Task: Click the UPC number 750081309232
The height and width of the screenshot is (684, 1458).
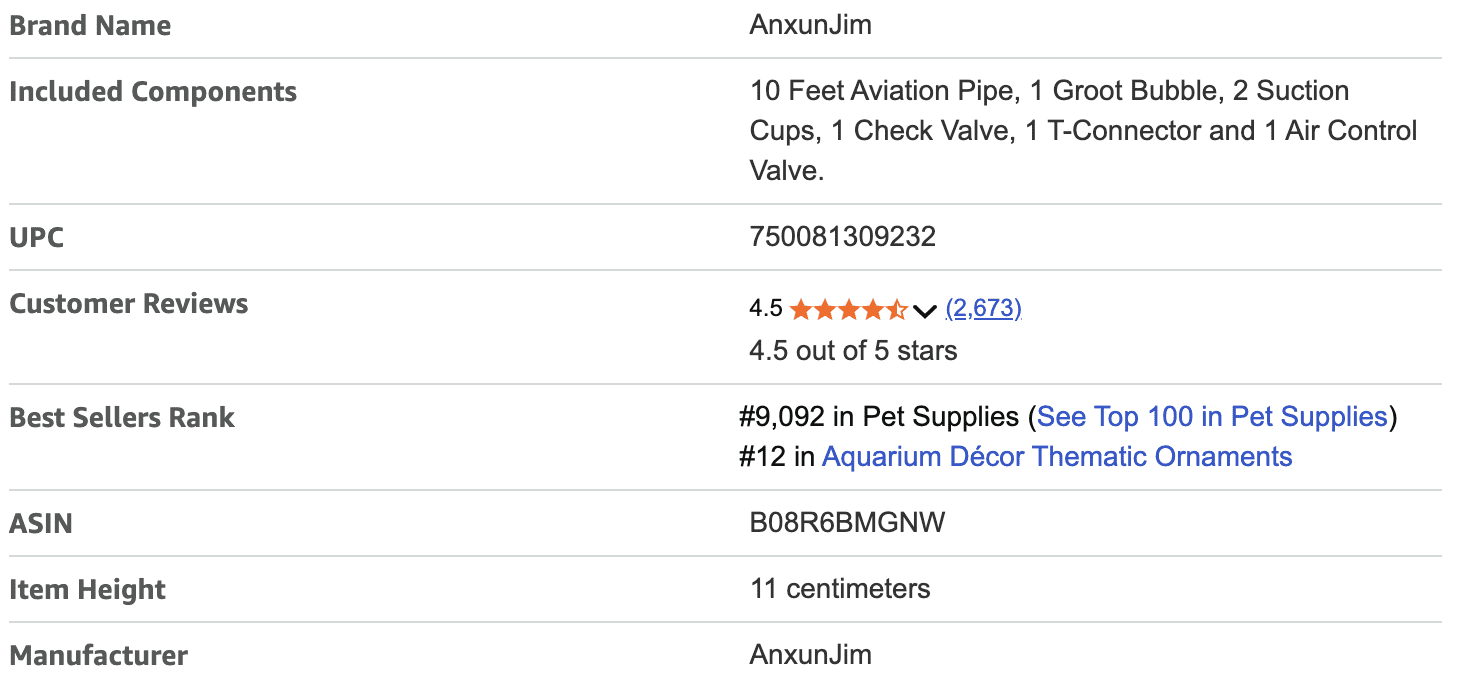Action: coord(842,237)
